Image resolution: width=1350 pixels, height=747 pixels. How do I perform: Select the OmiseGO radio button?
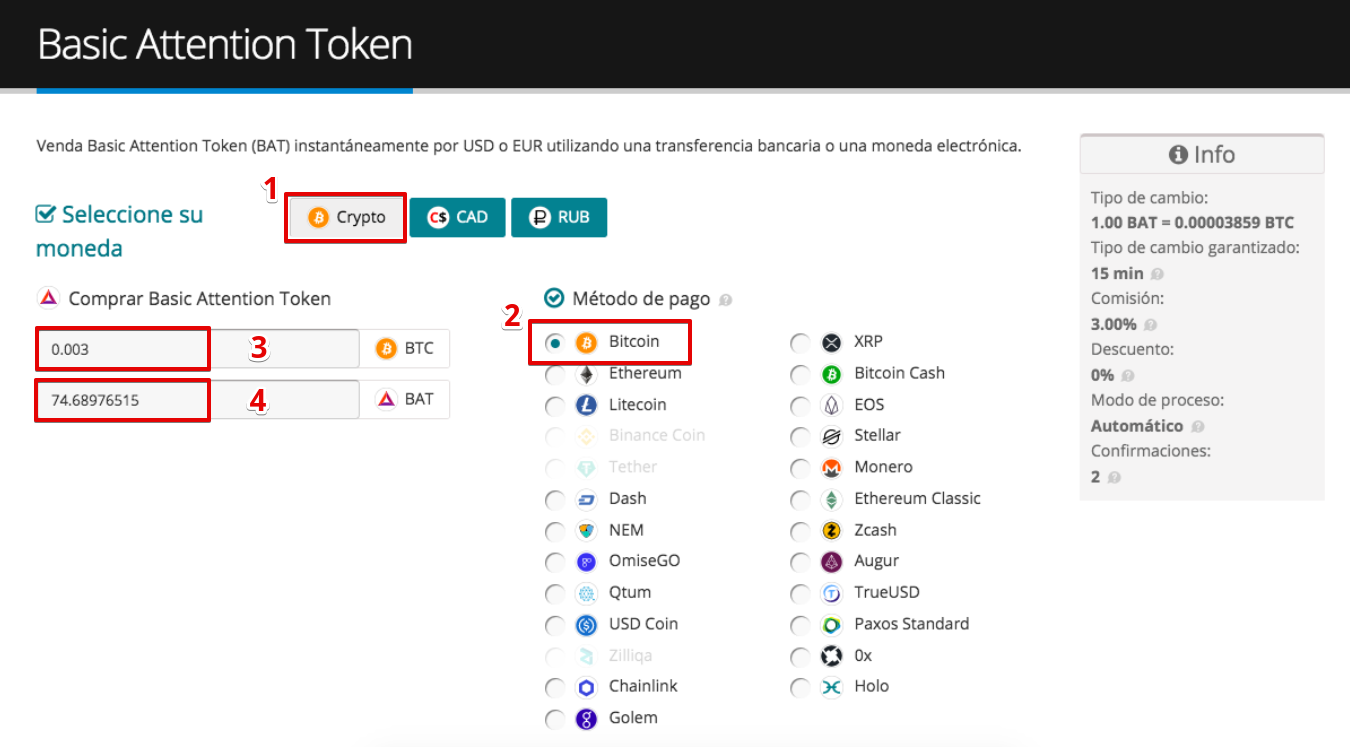(555, 561)
